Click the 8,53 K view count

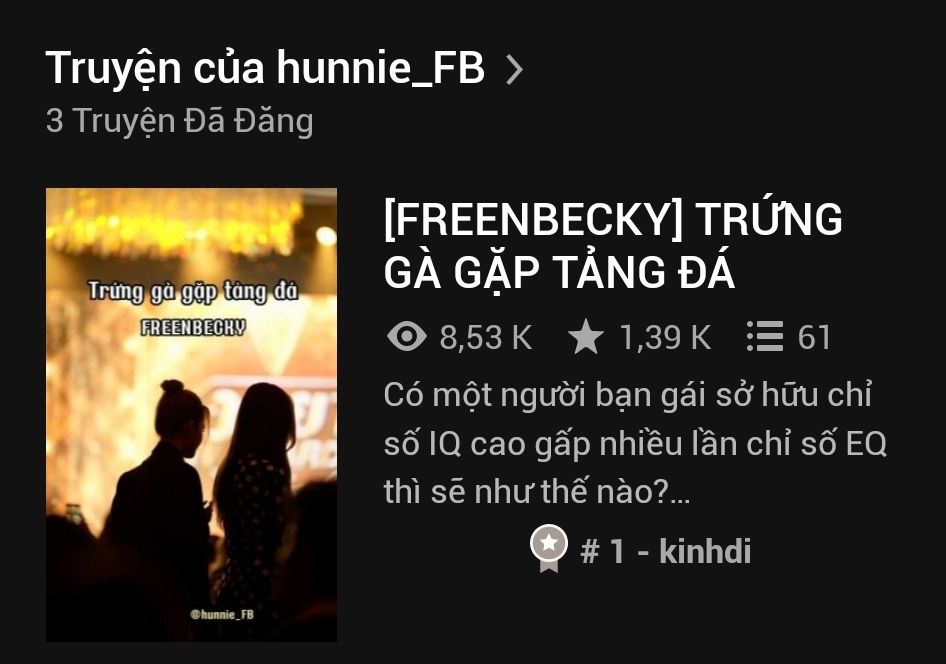486,337
